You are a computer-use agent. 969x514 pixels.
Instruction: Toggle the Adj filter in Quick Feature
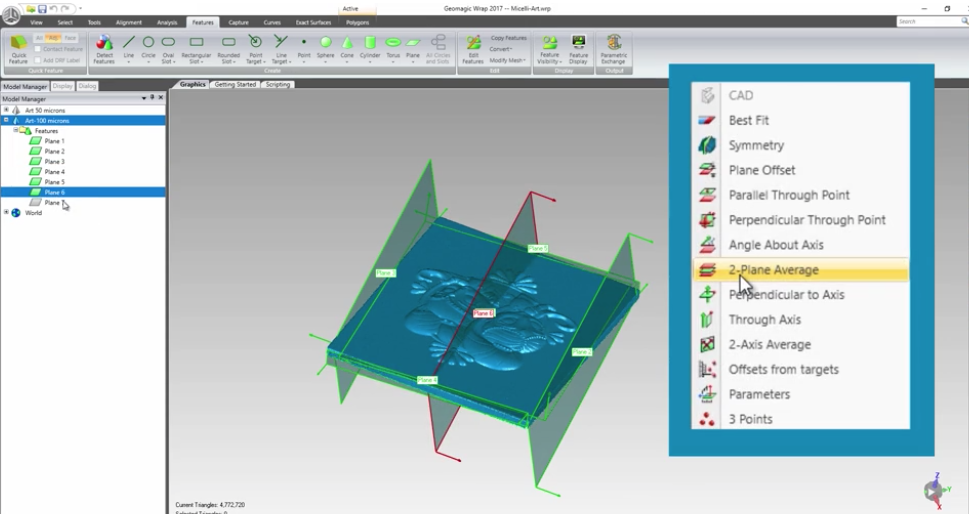(54, 38)
